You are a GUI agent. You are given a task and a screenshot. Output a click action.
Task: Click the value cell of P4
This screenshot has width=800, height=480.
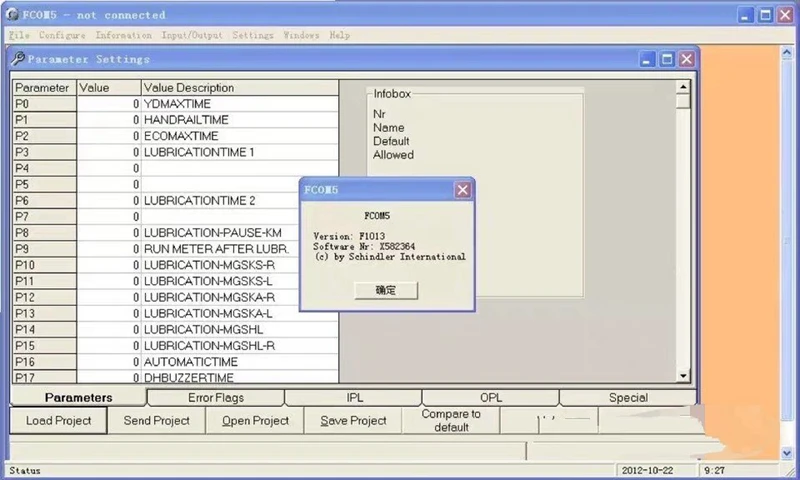[x=109, y=168]
